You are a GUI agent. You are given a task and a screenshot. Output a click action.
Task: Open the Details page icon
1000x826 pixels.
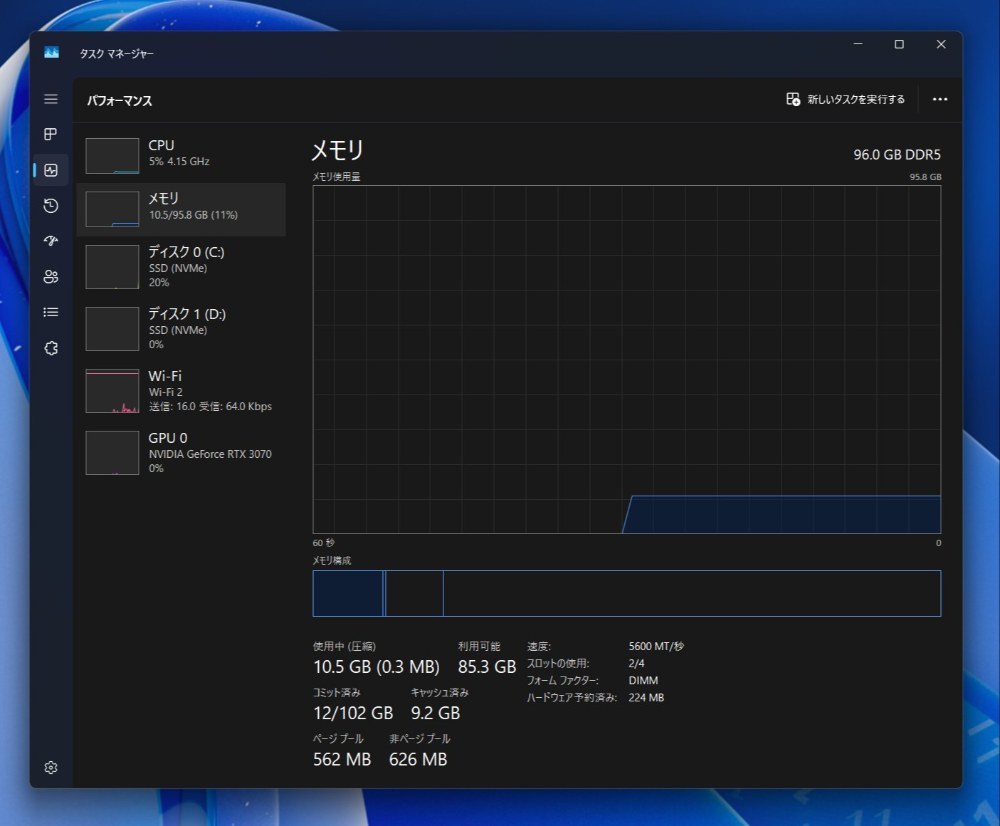tap(51, 312)
